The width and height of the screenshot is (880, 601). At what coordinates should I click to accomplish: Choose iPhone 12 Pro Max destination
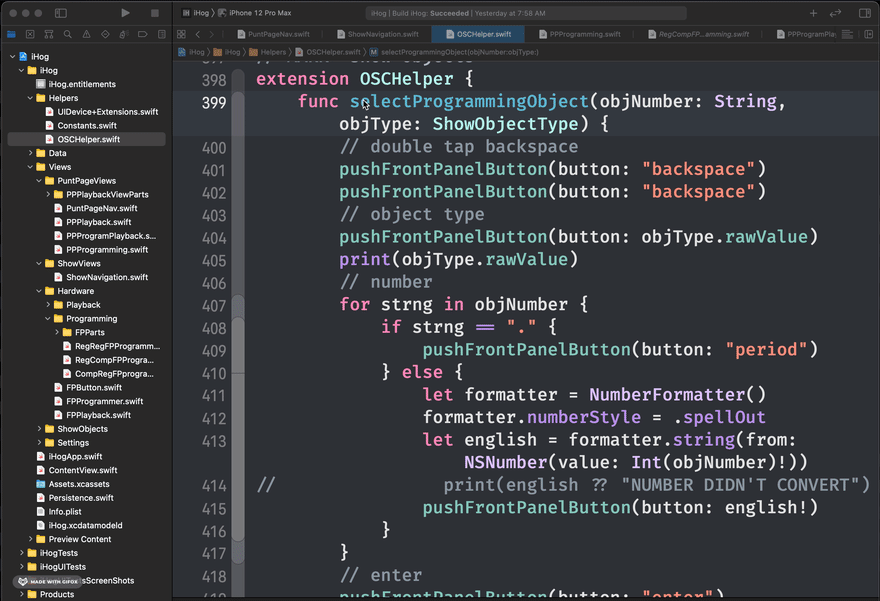(255, 13)
